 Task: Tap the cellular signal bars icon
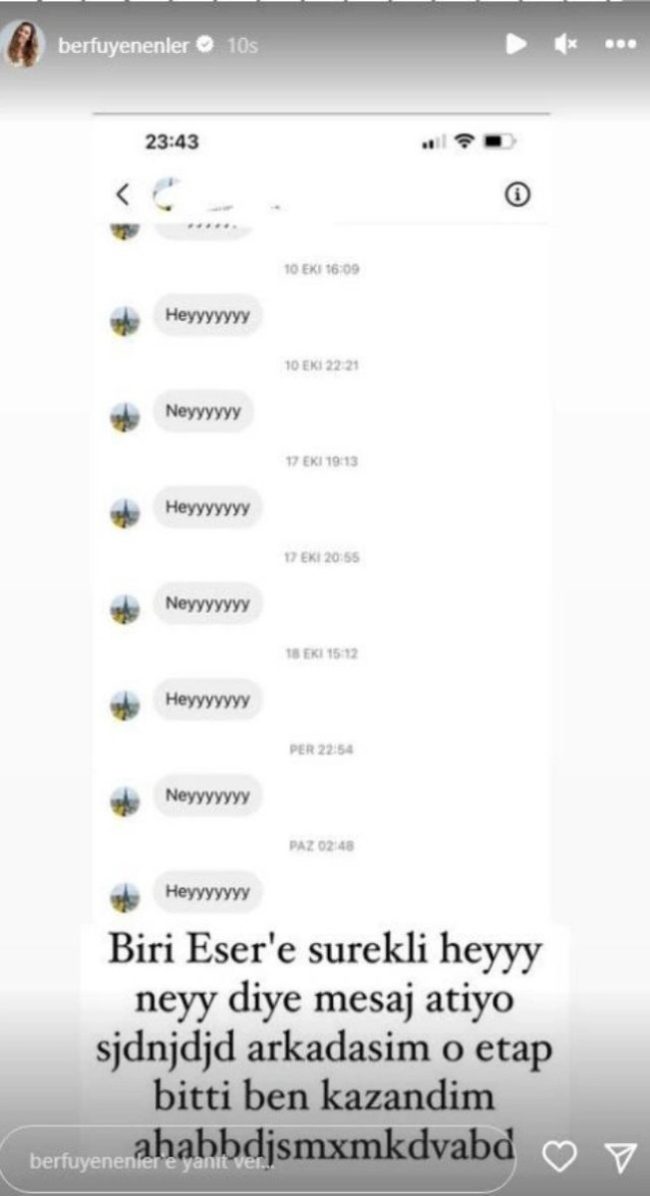tap(434, 143)
